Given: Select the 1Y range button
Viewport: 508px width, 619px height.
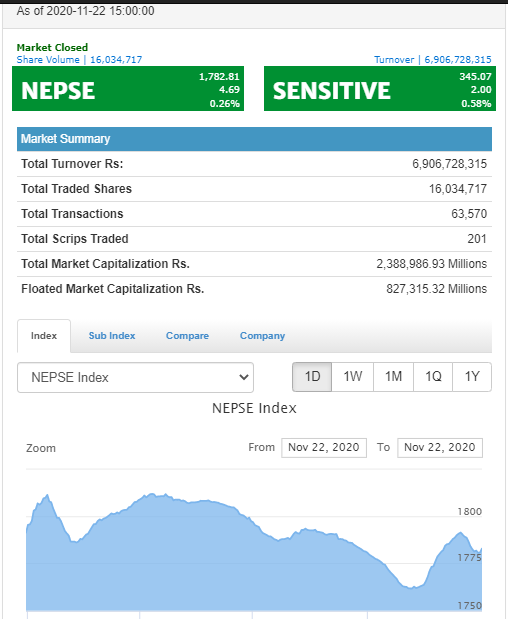Looking at the screenshot, I should 472,377.
